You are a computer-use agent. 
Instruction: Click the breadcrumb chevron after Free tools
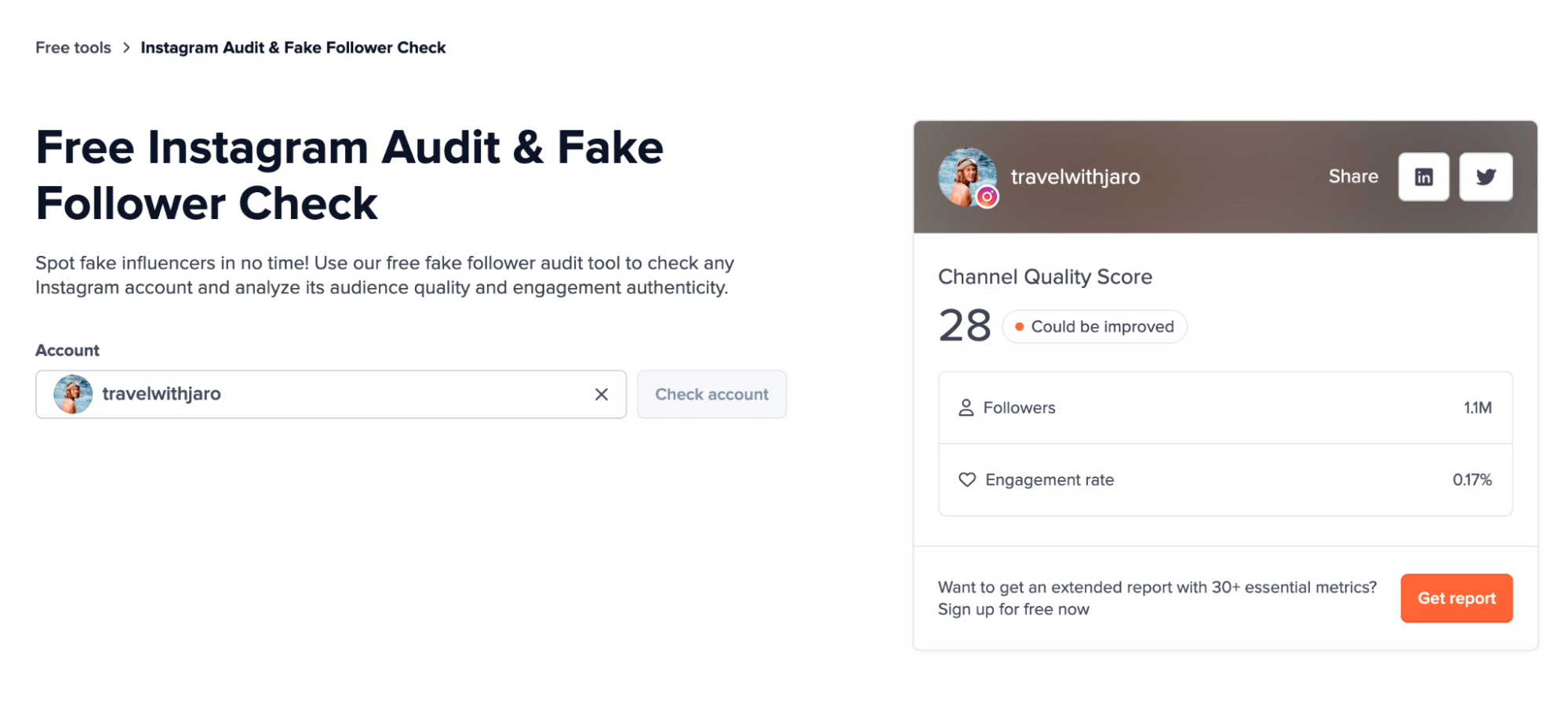(x=126, y=48)
